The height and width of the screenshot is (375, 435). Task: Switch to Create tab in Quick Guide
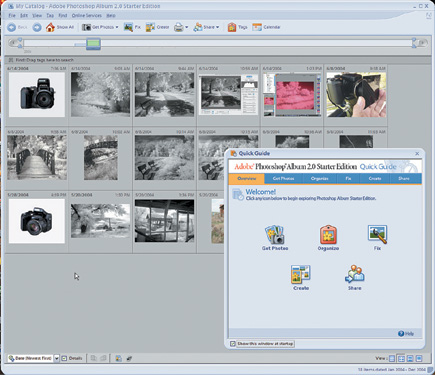[x=375, y=179]
